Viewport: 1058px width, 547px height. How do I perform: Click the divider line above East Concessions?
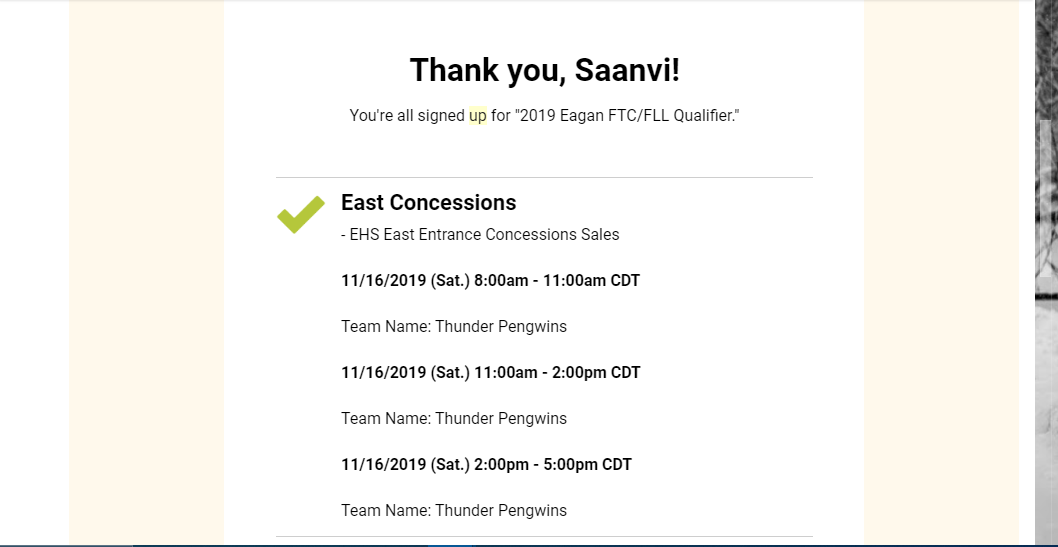[544, 178]
